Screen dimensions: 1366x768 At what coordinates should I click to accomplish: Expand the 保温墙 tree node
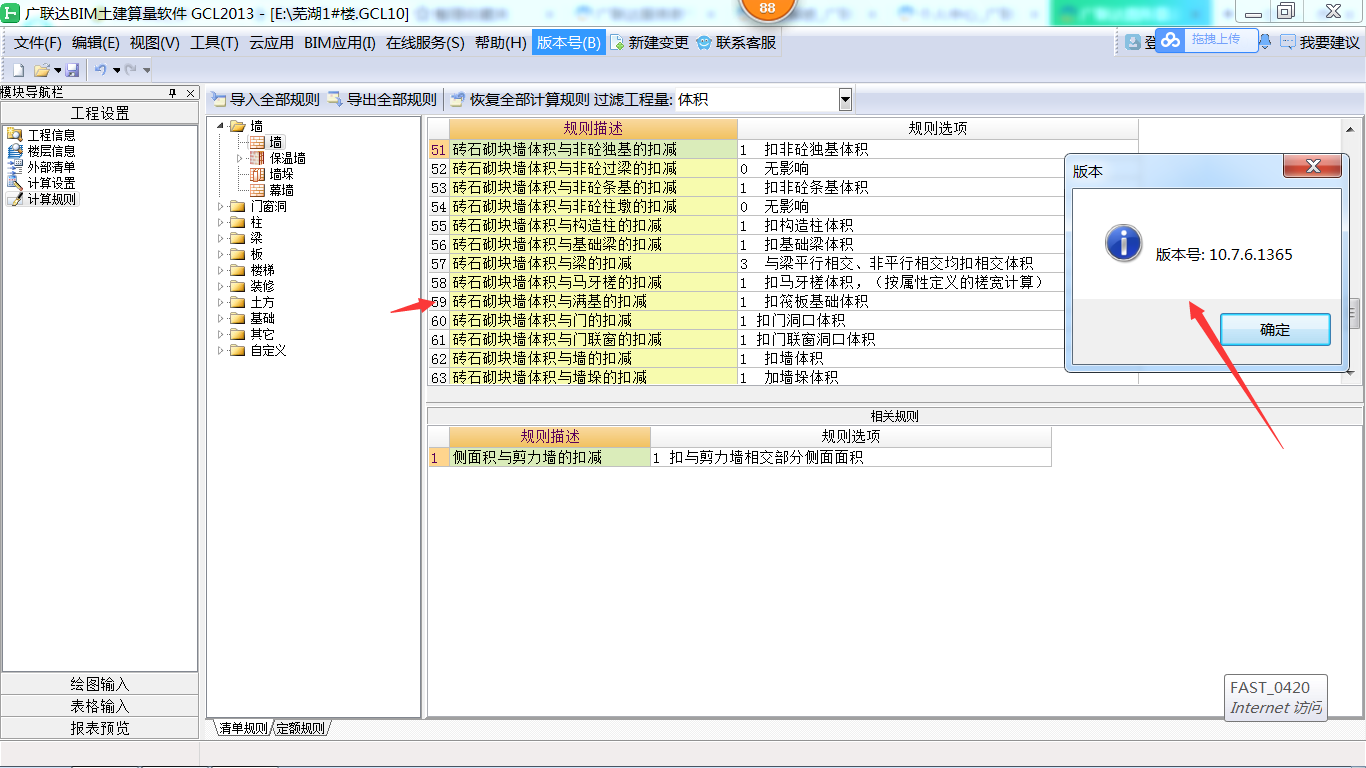tap(240, 158)
